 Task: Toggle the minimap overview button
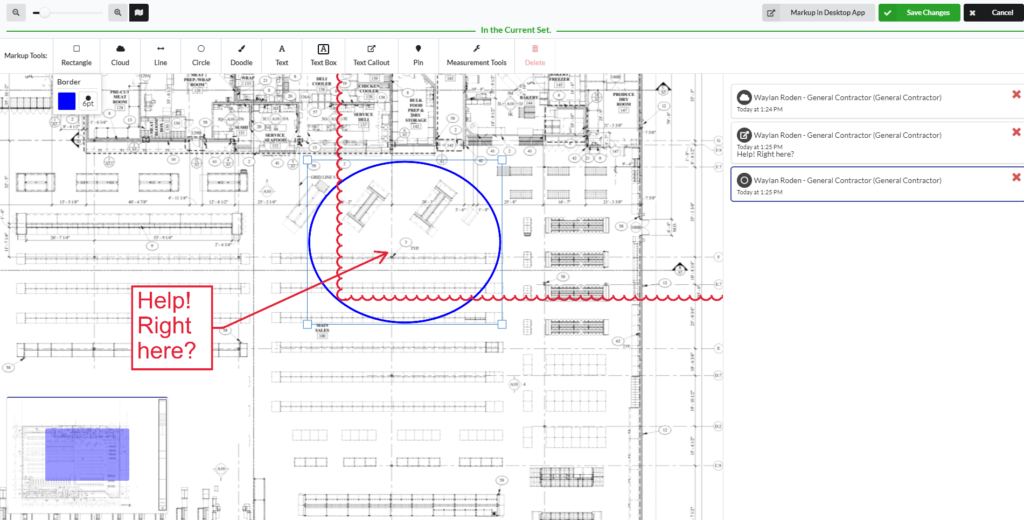138,12
